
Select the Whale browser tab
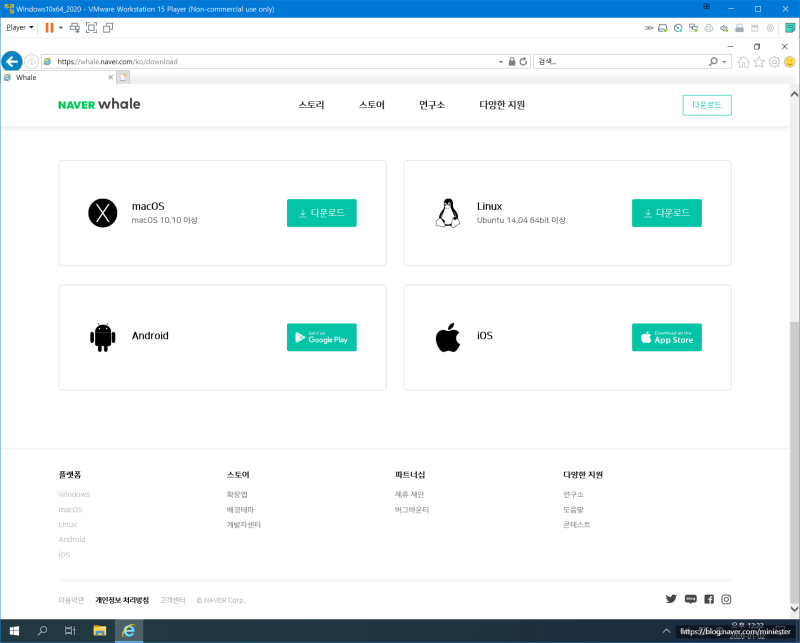click(58, 78)
